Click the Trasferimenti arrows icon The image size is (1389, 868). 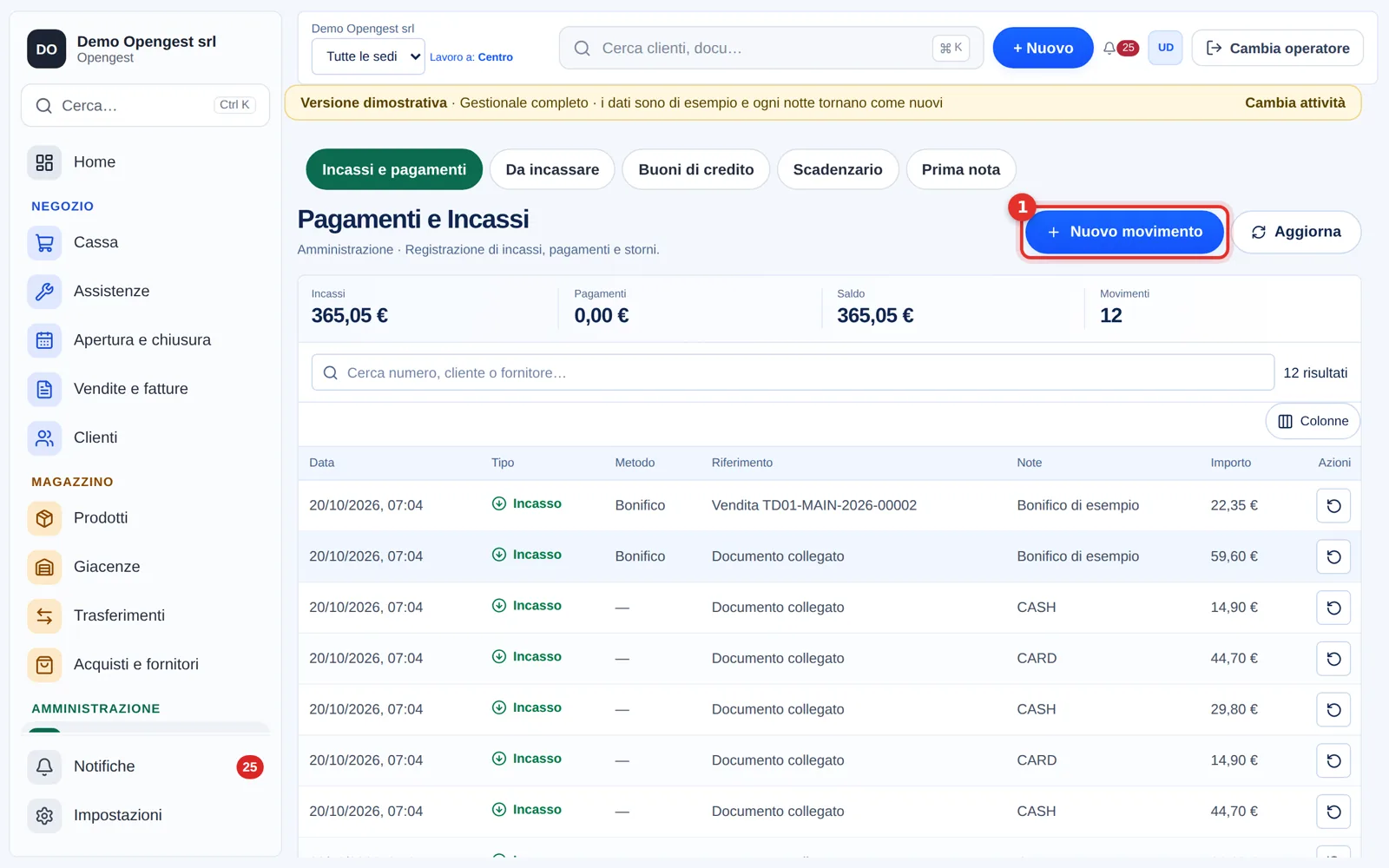(x=44, y=616)
